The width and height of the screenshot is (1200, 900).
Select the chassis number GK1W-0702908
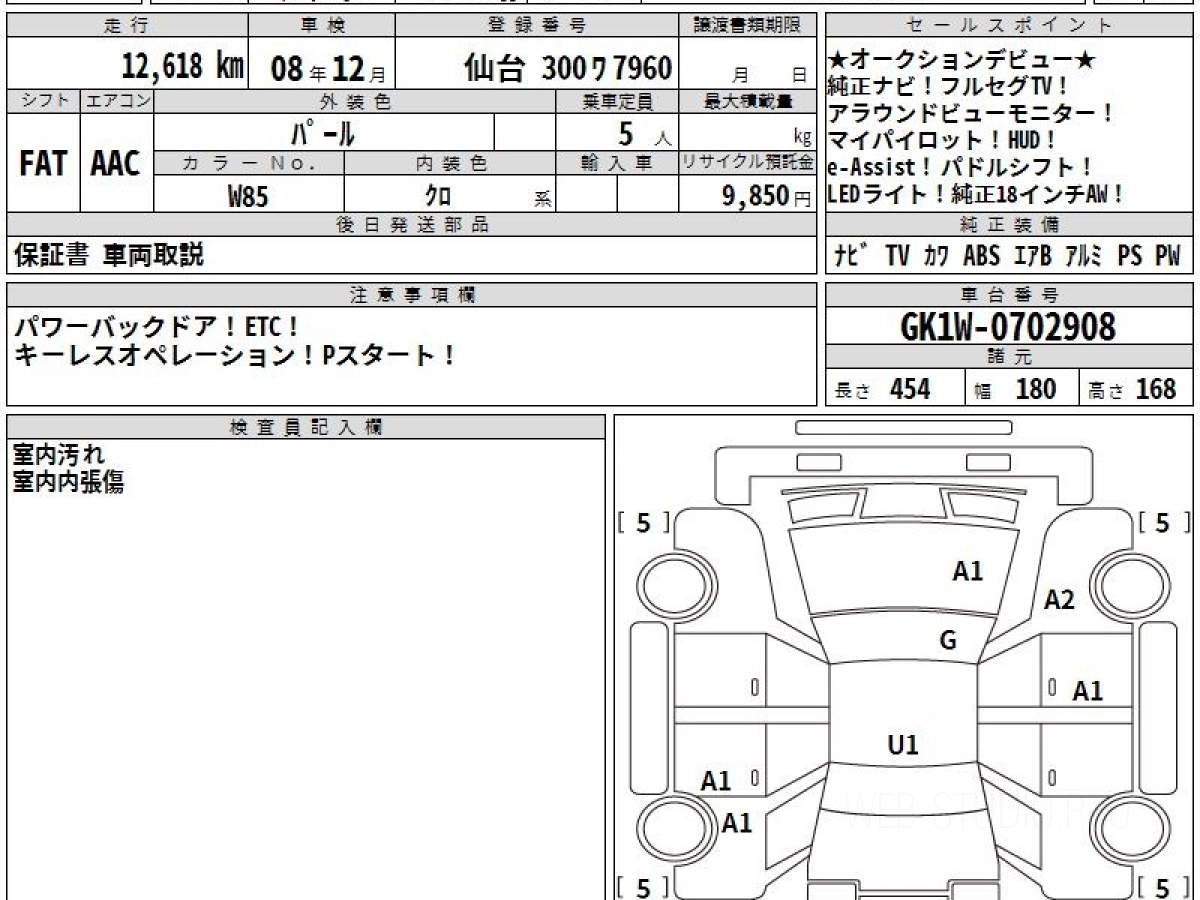pos(1008,326)
